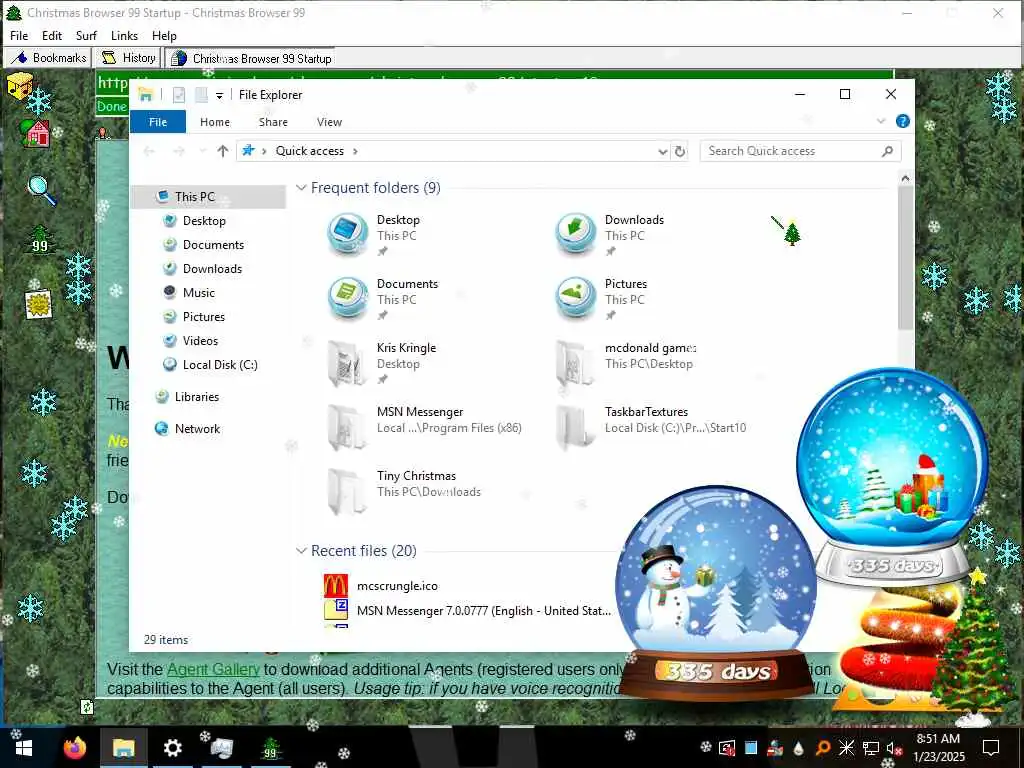
Task: Collapse the Recent files section
Action: coord(301,551)
